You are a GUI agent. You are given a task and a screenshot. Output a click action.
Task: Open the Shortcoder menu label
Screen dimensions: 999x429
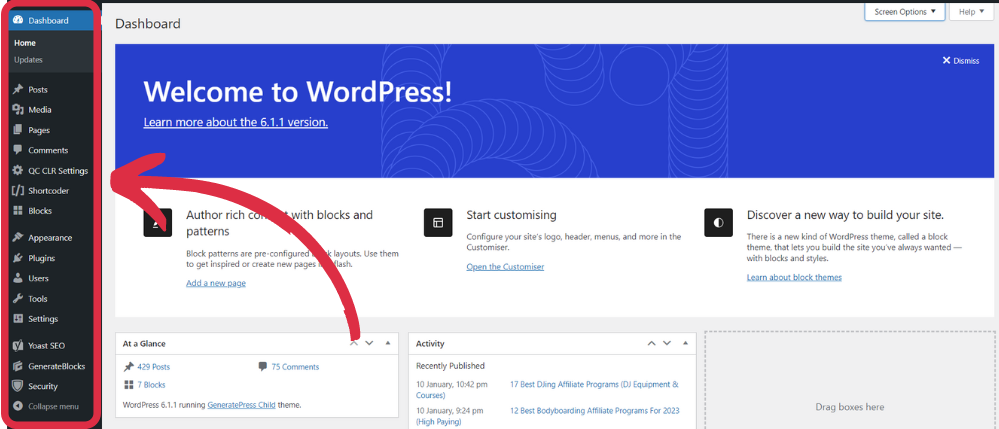point(48,191)
